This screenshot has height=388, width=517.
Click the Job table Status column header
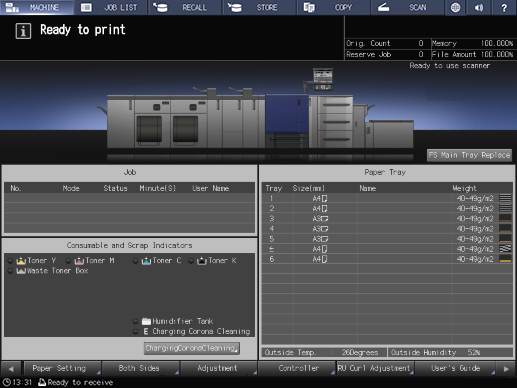pos(115,188)
